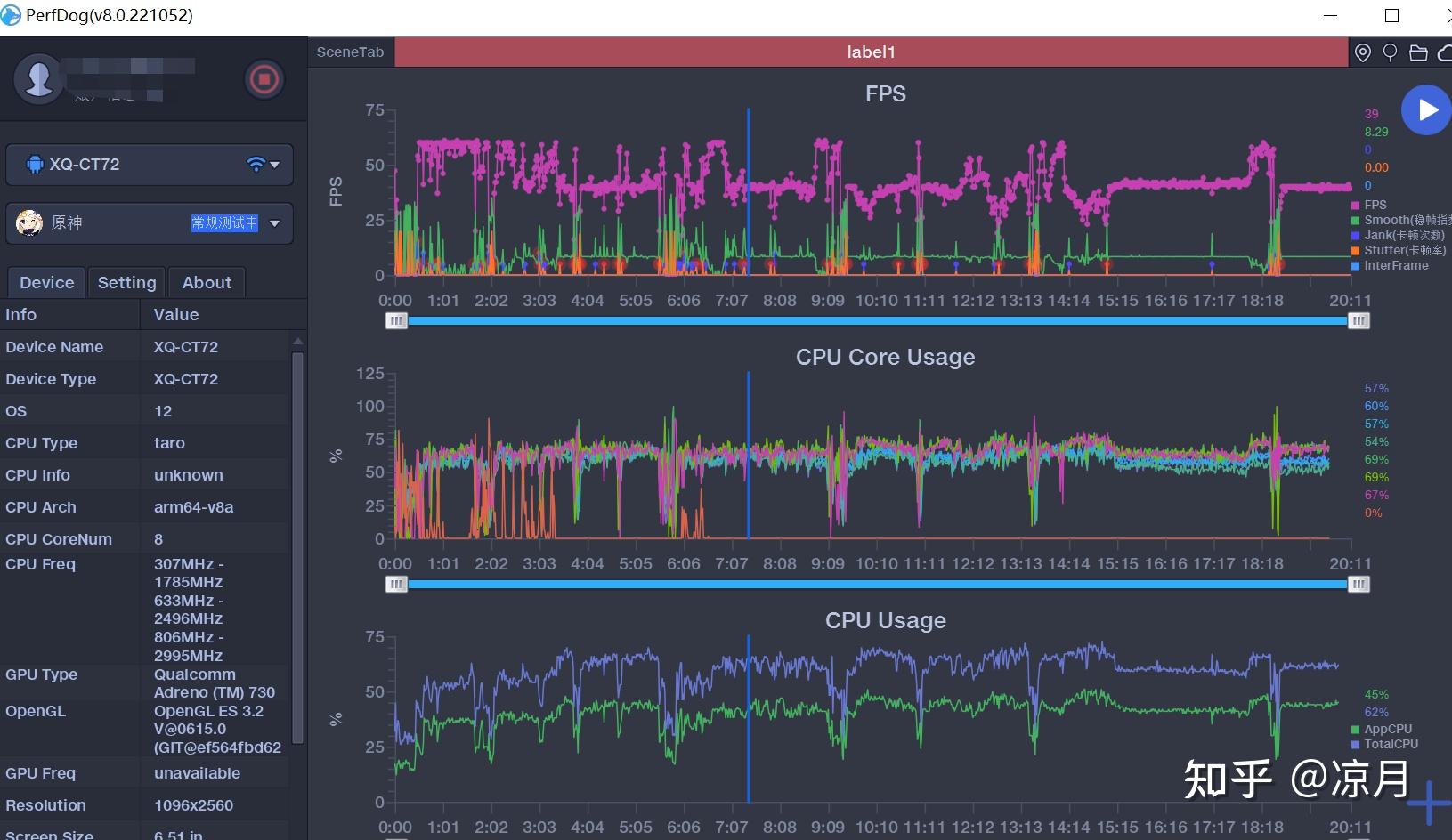
Task: Switch to the Setting tab
Action: (126, 282)
